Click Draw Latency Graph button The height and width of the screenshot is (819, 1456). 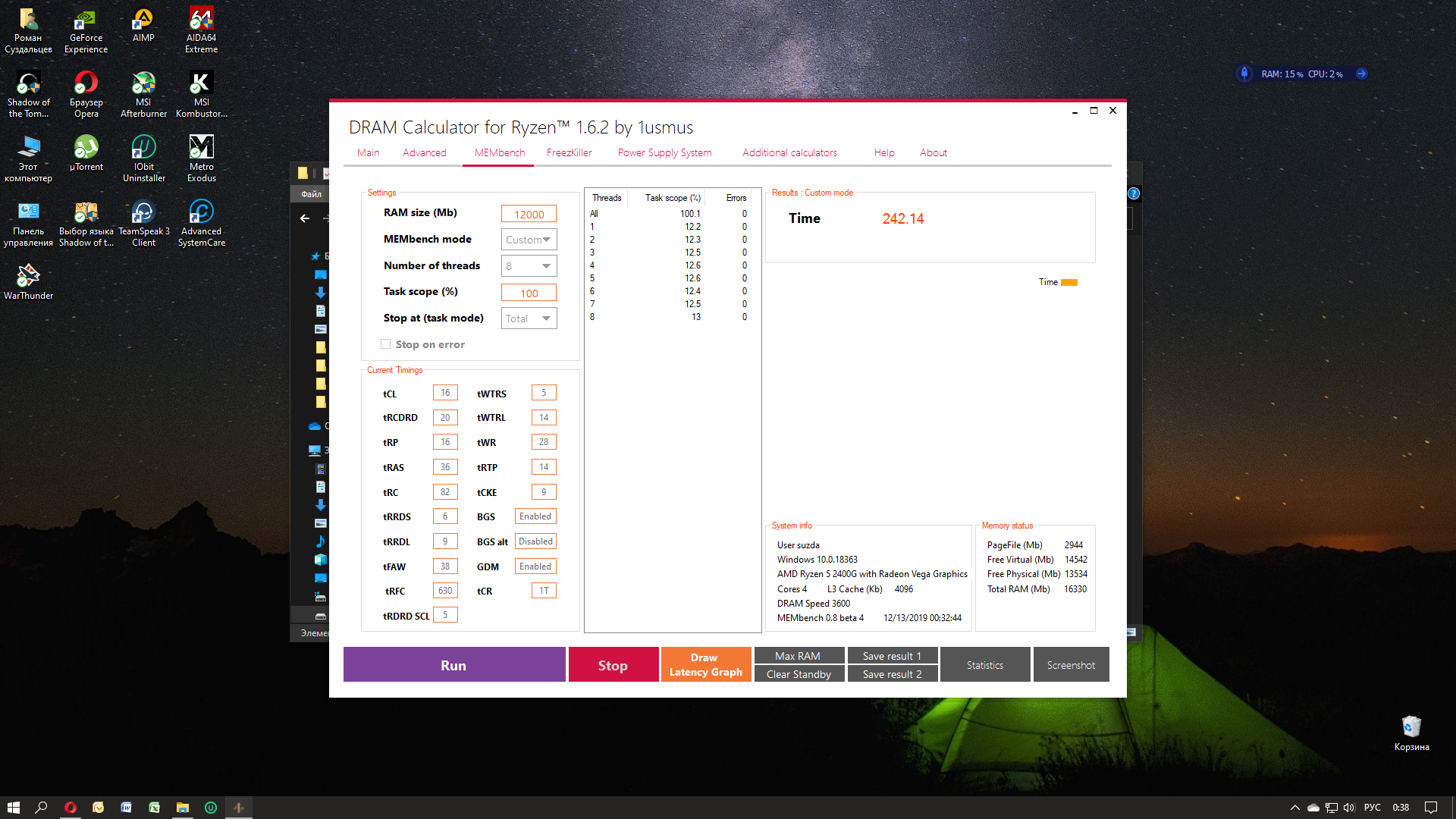coord(705,664)
